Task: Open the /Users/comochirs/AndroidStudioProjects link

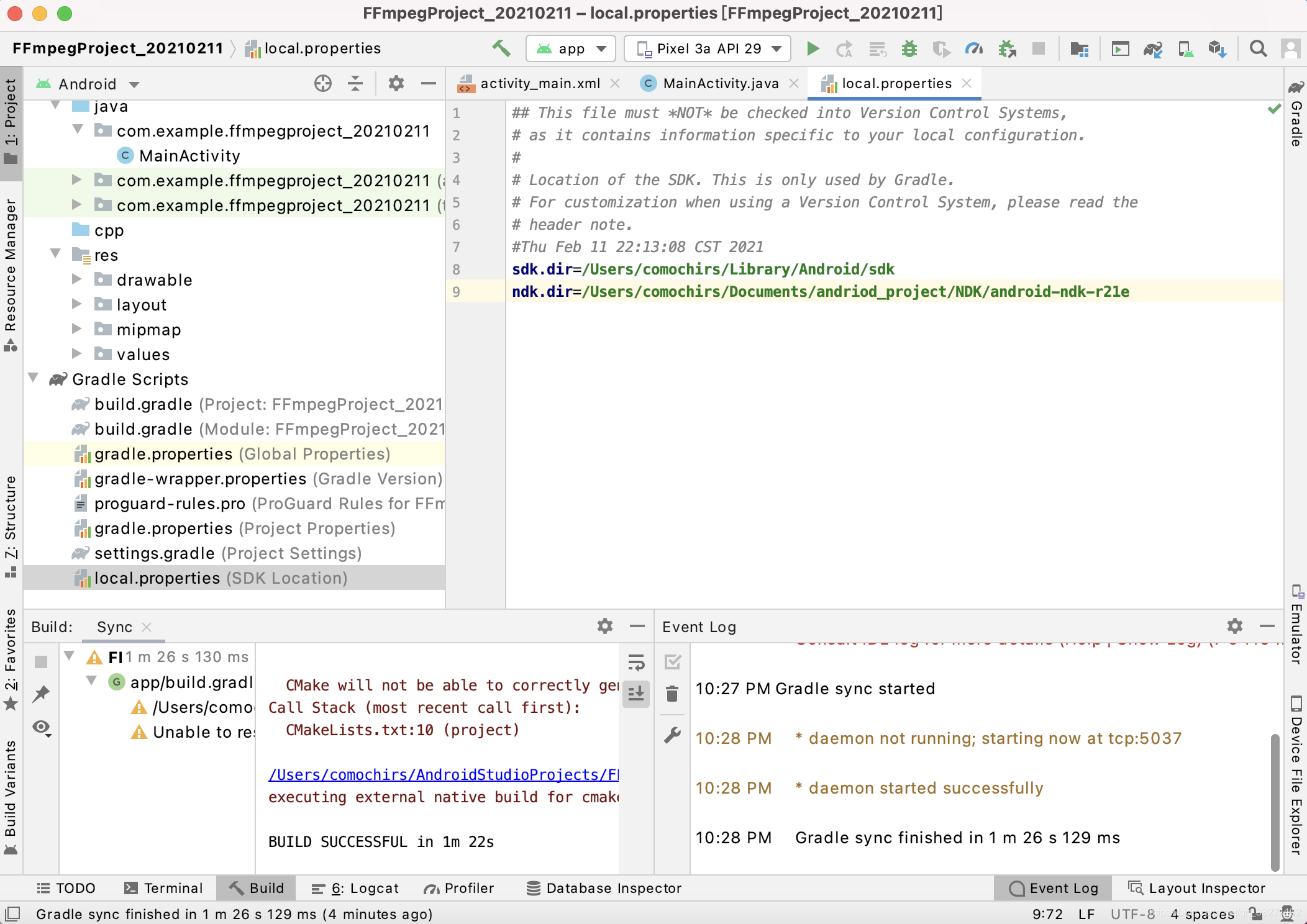Action: [444, 775]
